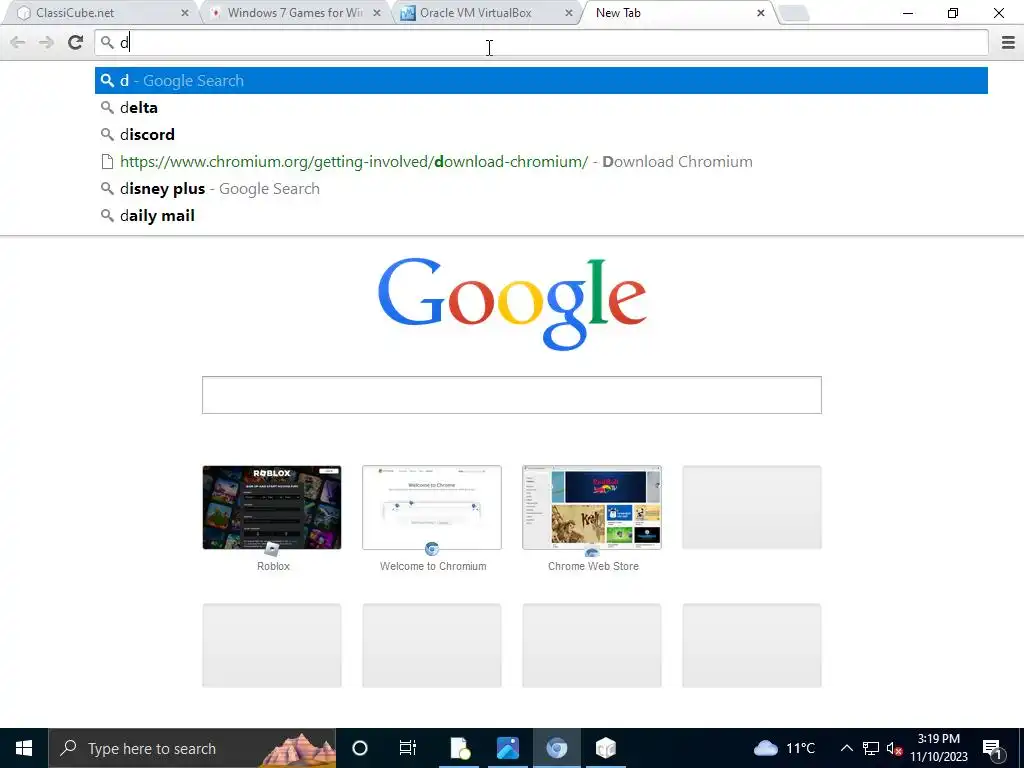The image size is (1024, 768).
Task: Click the network icon in the system tray
Action: pos(870,748)
